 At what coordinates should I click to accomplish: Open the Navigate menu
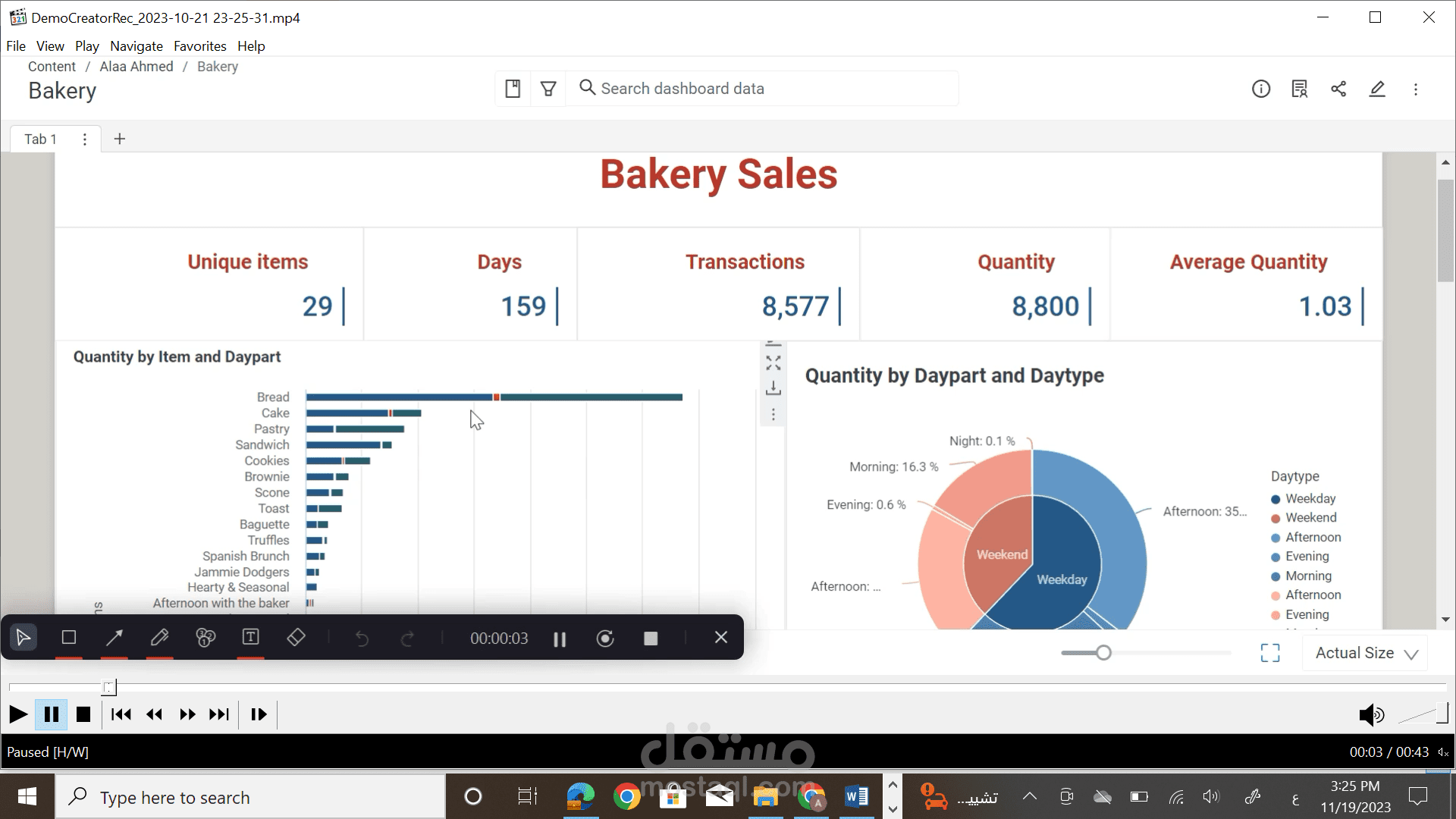pyautogui.click(x=136, y=46)
